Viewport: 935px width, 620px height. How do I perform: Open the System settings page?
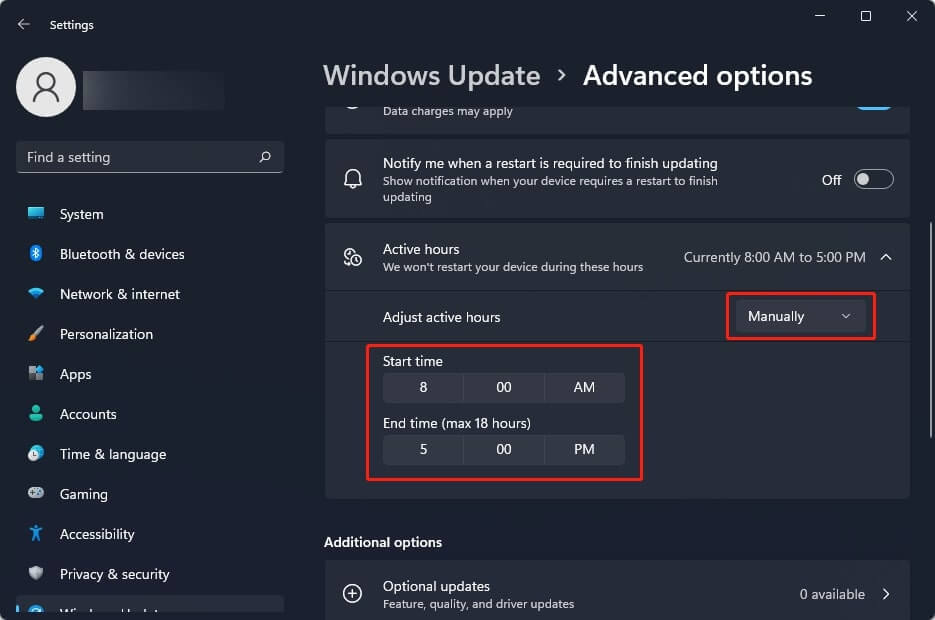pos(81,214)
